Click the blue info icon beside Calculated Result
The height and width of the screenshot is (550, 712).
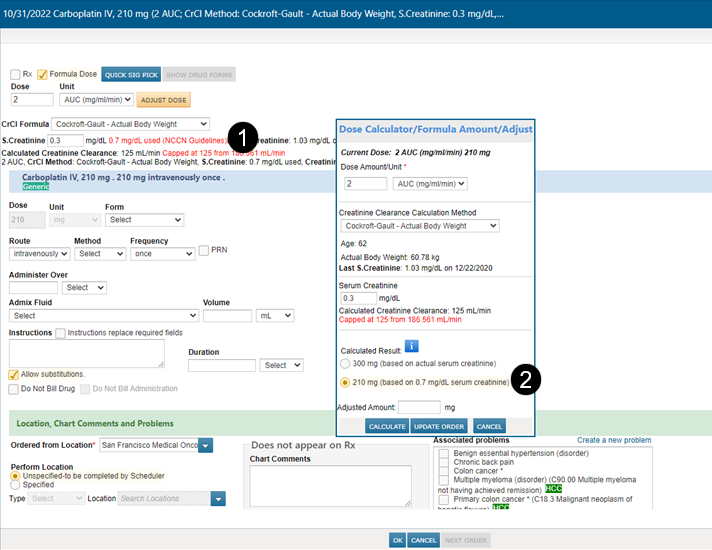tap(411, 347)
